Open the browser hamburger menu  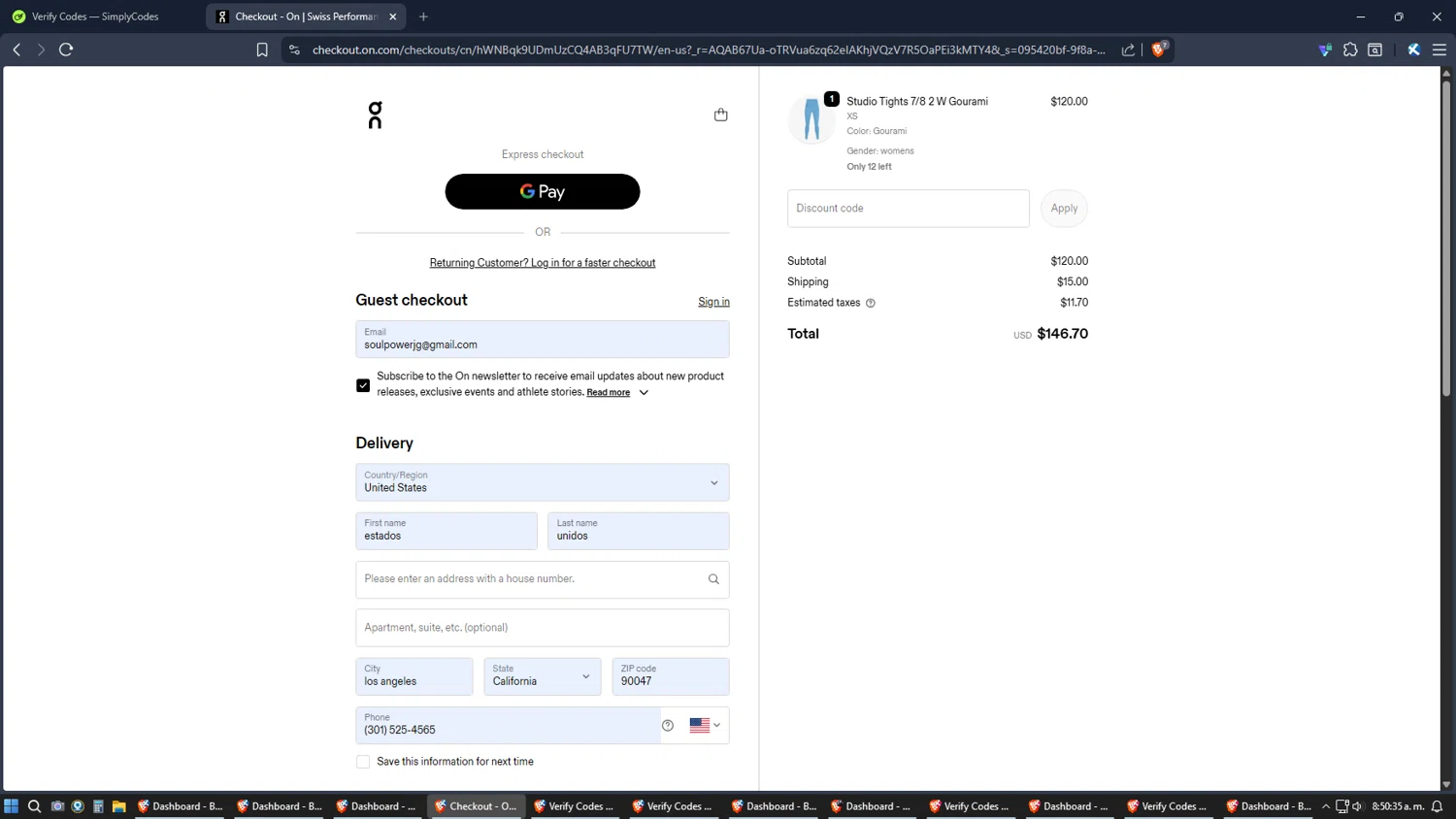1439,49
